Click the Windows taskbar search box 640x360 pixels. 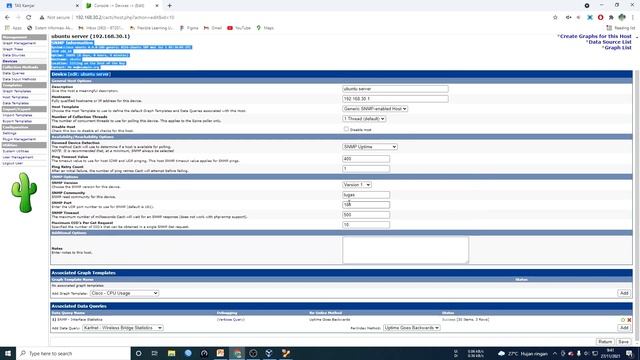click(73, 353)
